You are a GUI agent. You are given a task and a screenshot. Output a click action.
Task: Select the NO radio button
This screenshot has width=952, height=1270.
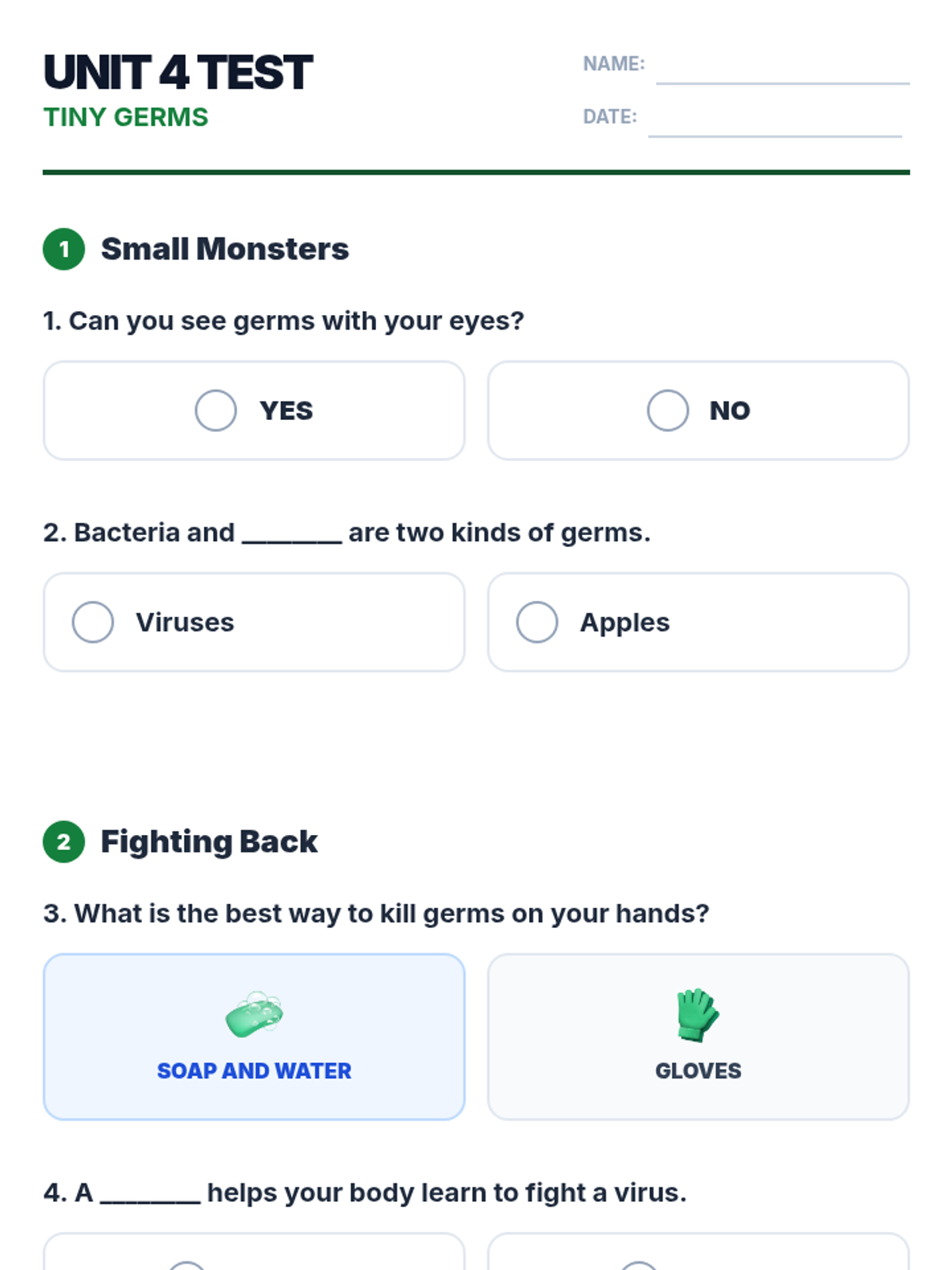pos(668,410)
